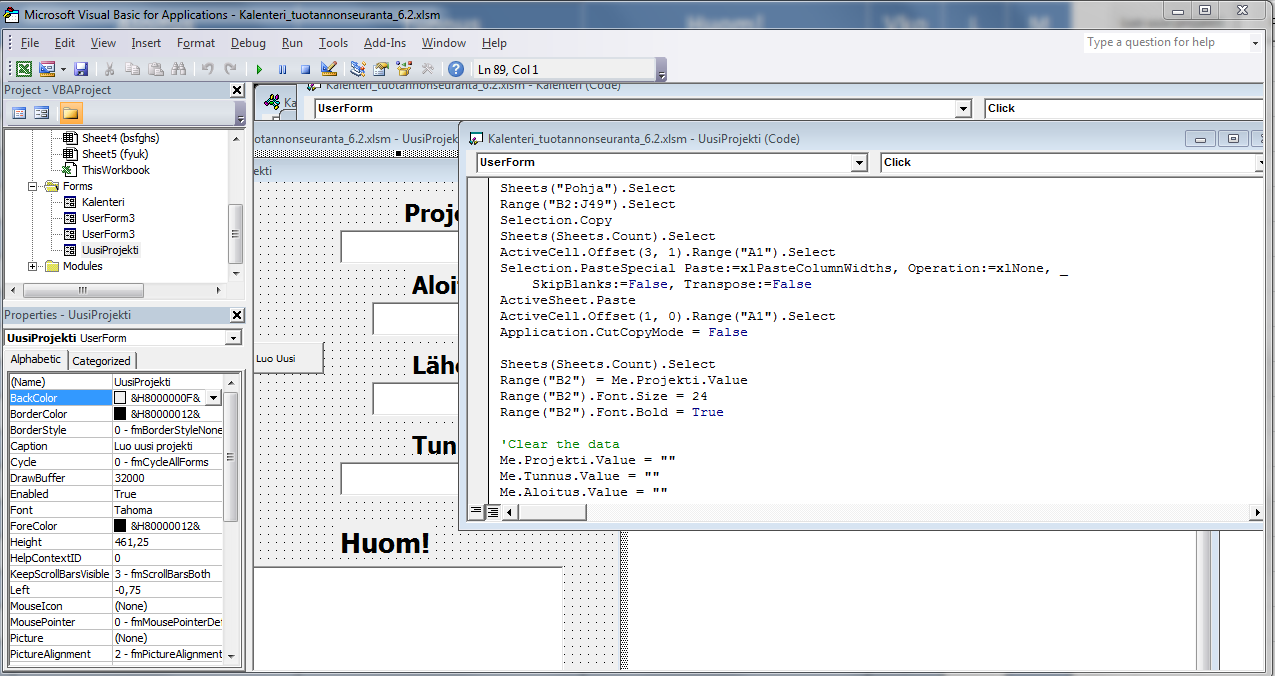The height and width of the screenshot is (676, 1275).
Task: Switch to the Alphabetic properties tab
Action: (x=36, y=360)
